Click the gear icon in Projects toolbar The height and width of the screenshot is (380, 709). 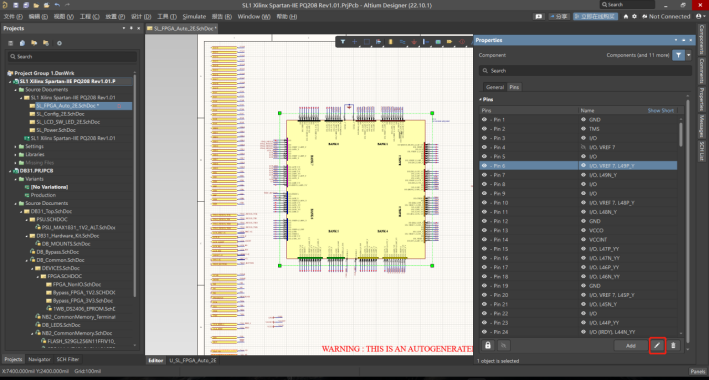[59, 43]
